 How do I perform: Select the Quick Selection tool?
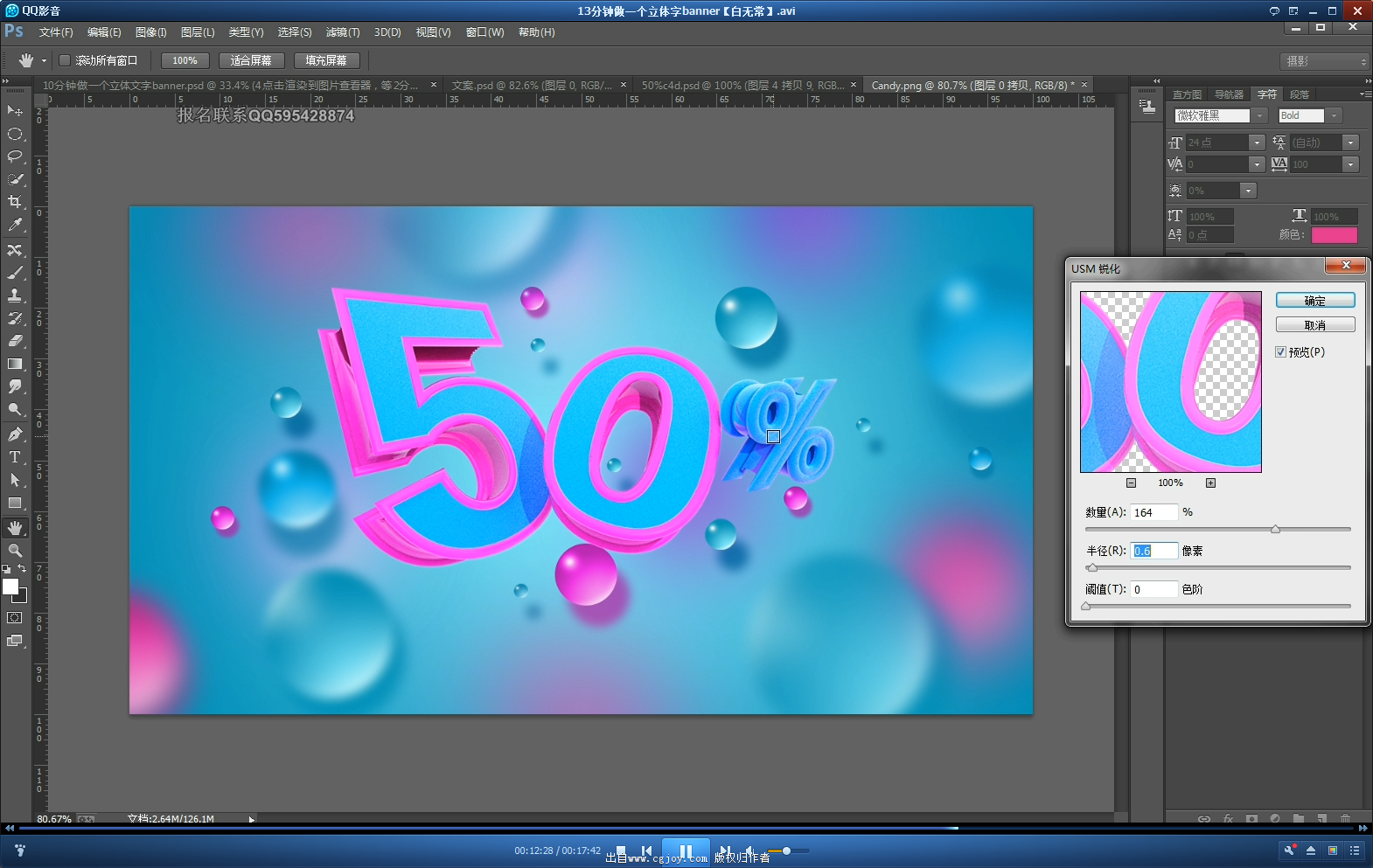[15, 179]
